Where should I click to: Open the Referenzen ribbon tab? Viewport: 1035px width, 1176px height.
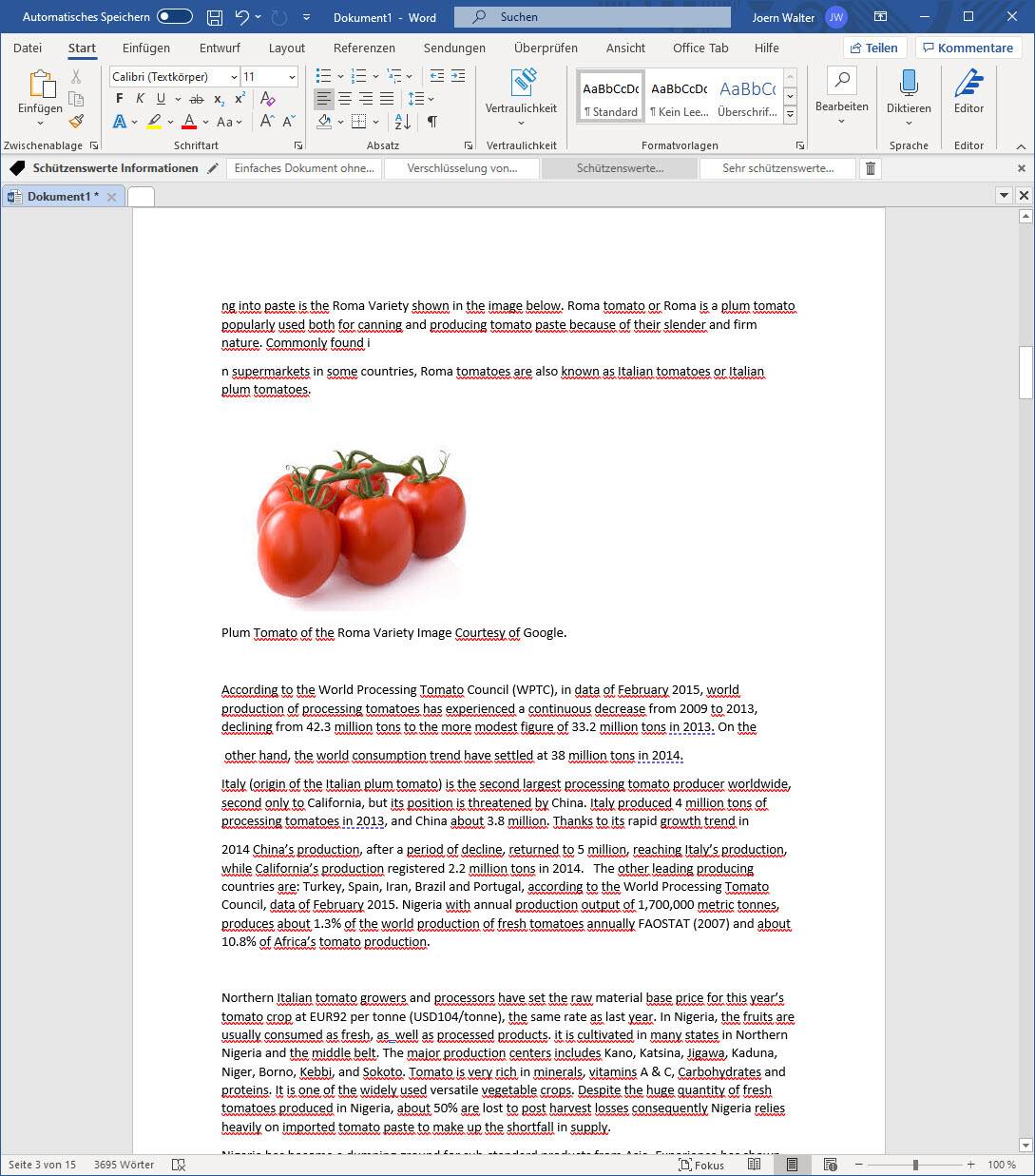[364, 48]
